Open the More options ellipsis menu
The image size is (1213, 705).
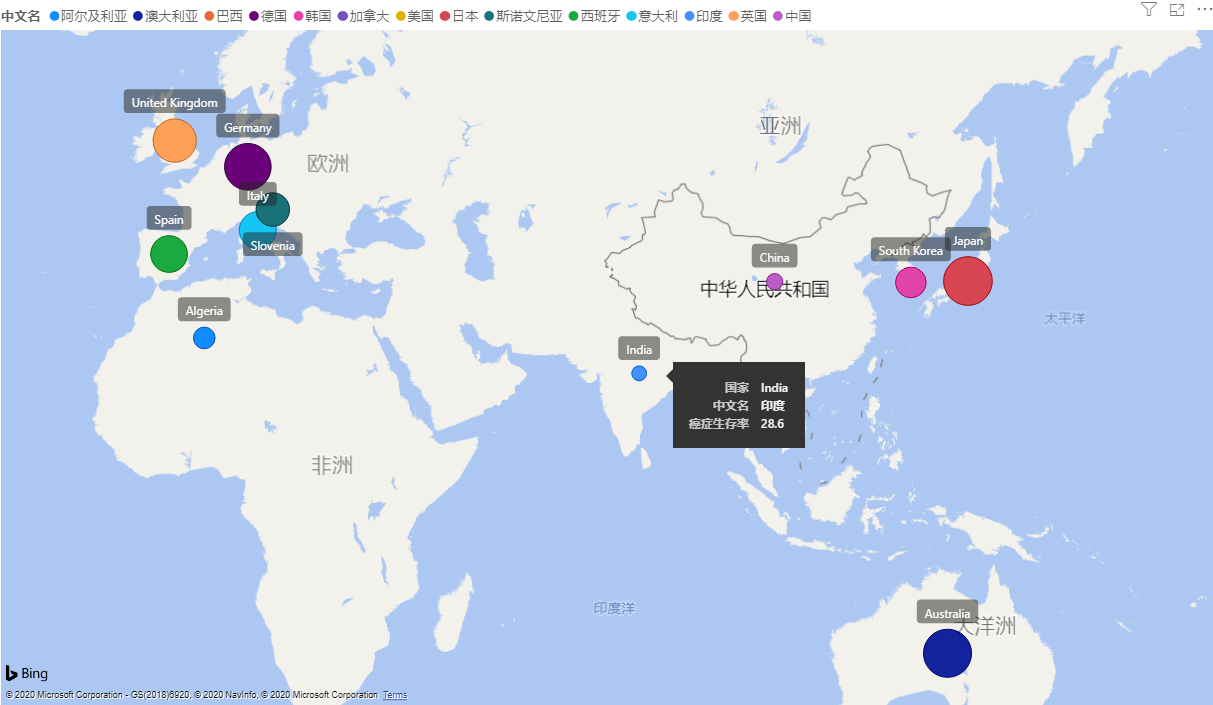click(1203, 9)
